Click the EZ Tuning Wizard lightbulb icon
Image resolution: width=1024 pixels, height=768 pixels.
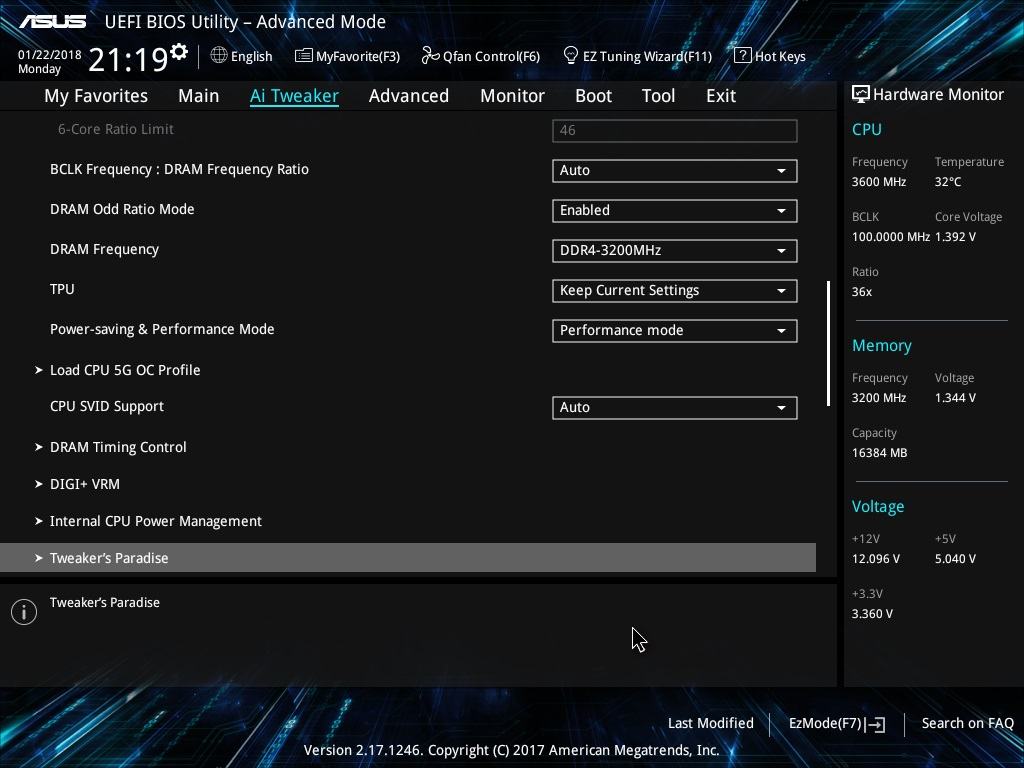click(570, 56)
